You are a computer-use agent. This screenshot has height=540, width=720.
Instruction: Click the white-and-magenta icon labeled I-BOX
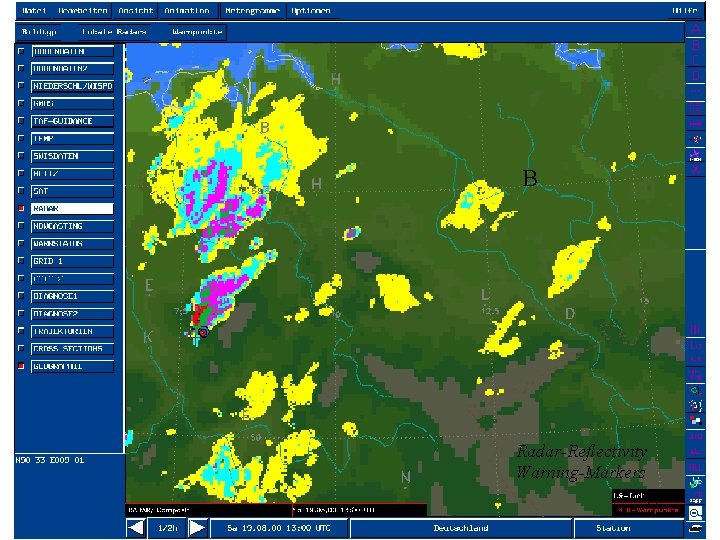coord(696,155)
